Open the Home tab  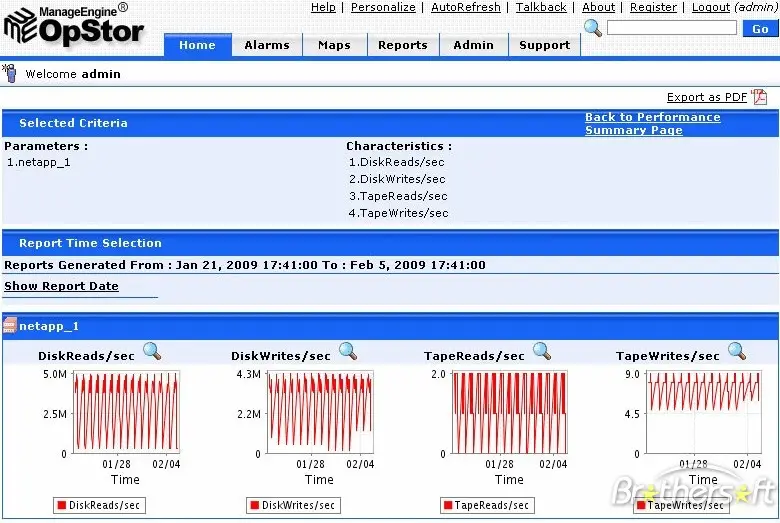click(197, 45)
